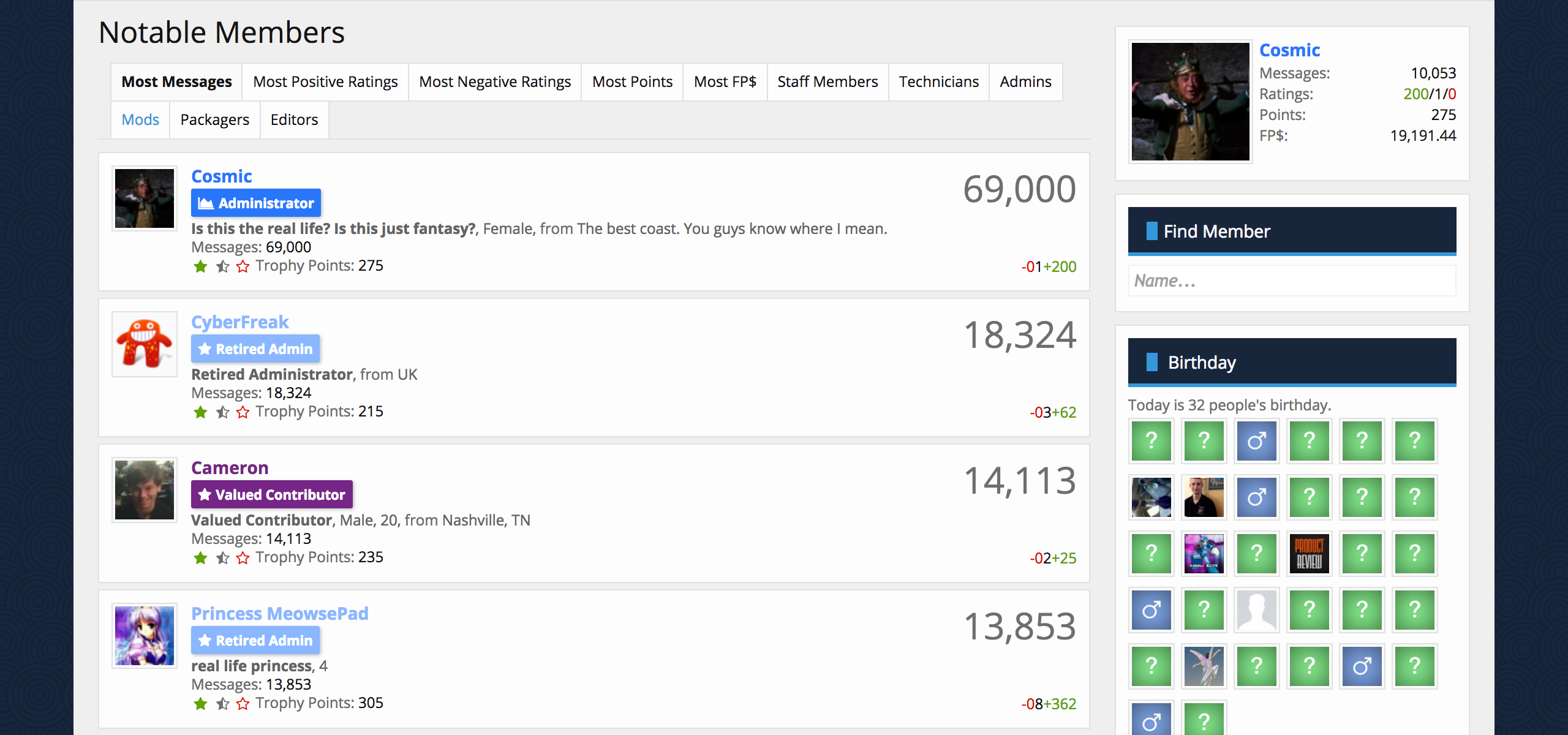Switch to Most Negative Ratings tab
This screenshot has width=1568, height=735.
(x=495, y=82)
